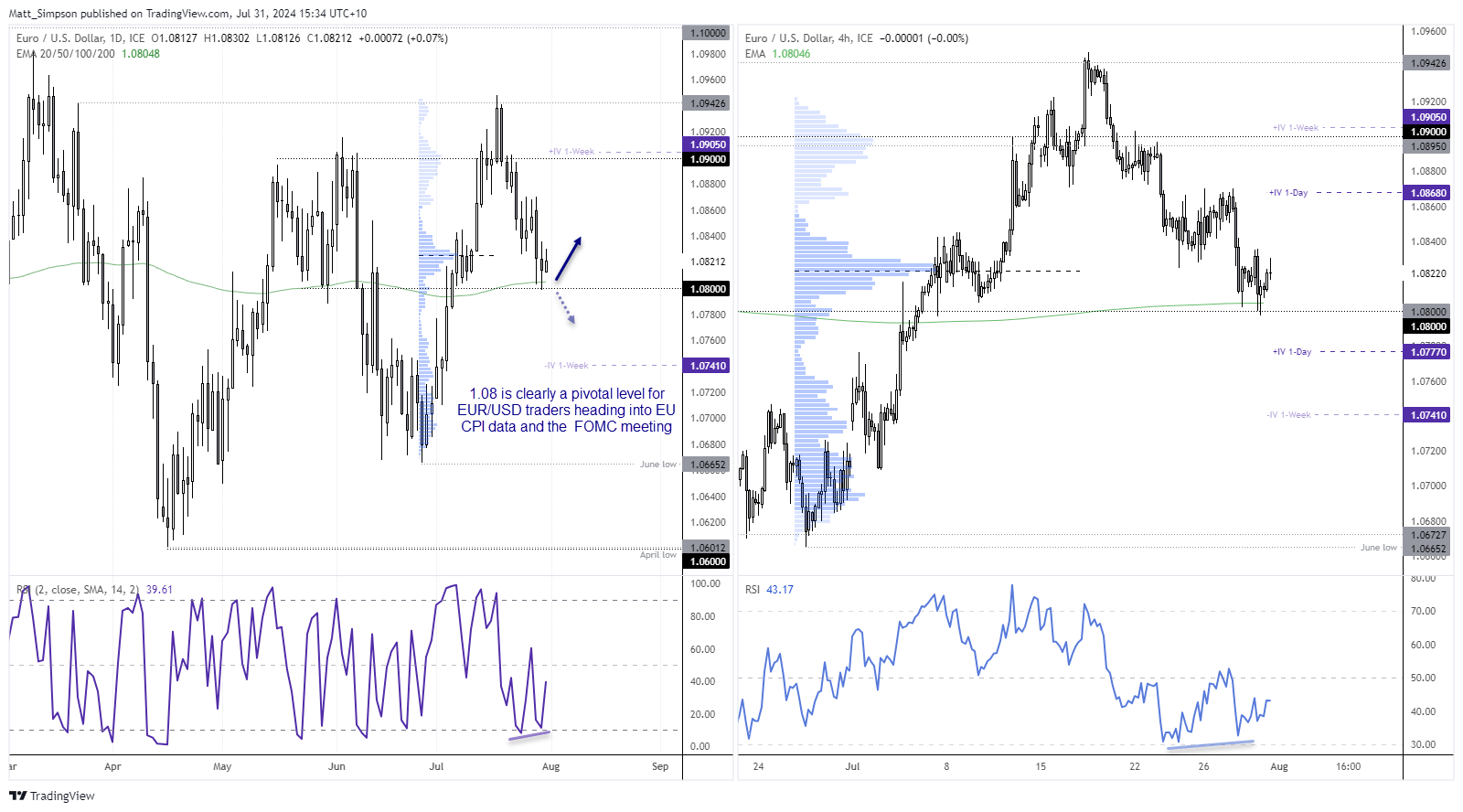
Task: Select the purple 1.08680 price label
Action: (1428, 193)
